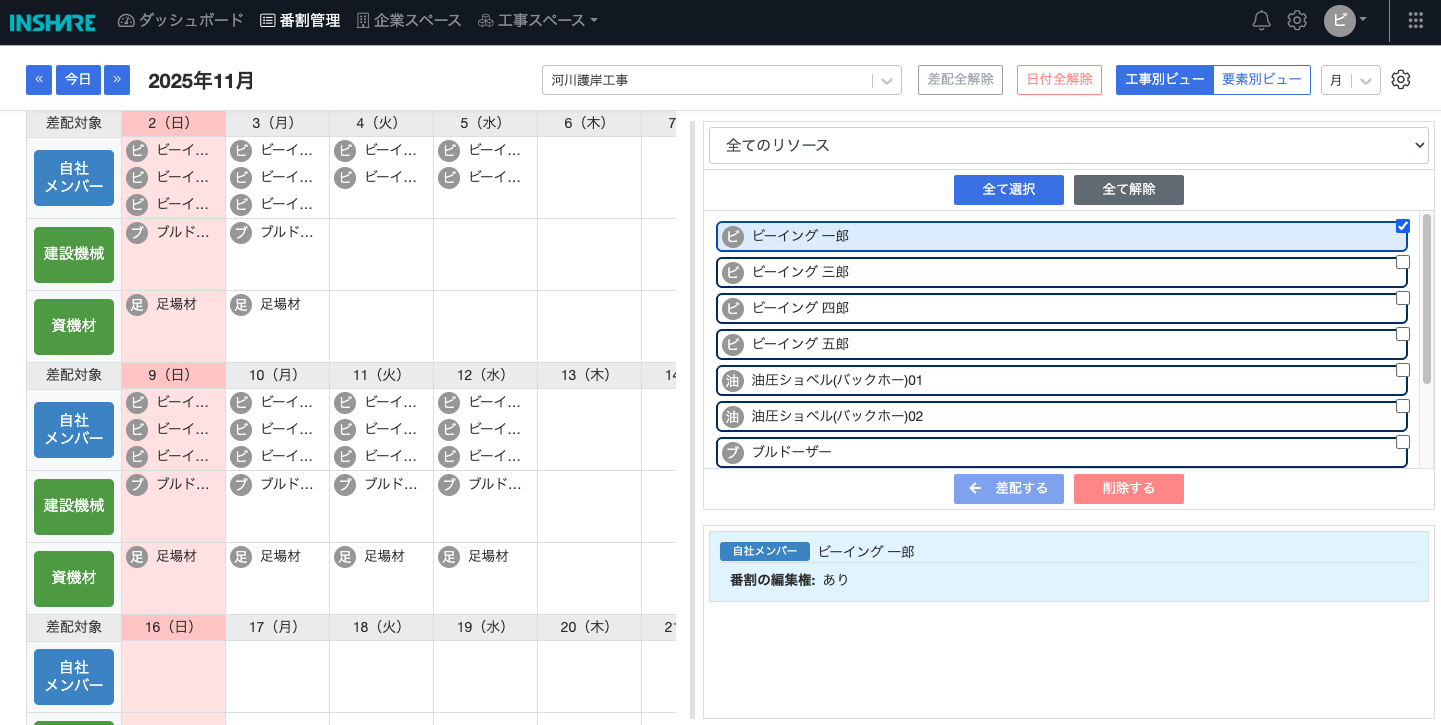The height and width of the screenshot is (725, 1441).
Task: Click 足場材 icon on 10（月）
Action: pyautogui.click(x=241, y=557)
